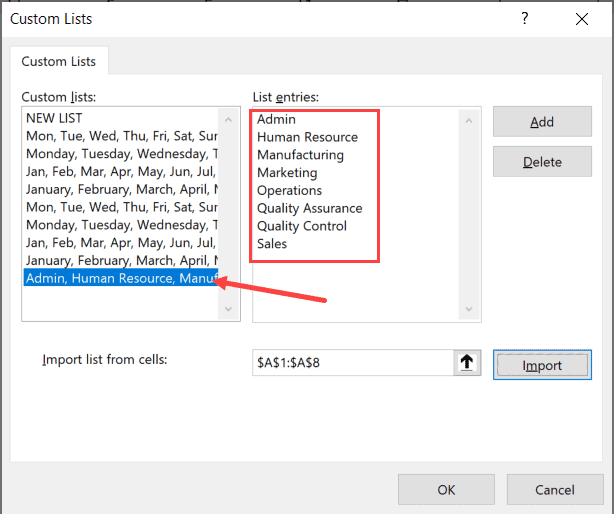Select first Monday, Tuesday, Wednesday list
Viewport: 614px width, 514px height.
coord(120,154)
